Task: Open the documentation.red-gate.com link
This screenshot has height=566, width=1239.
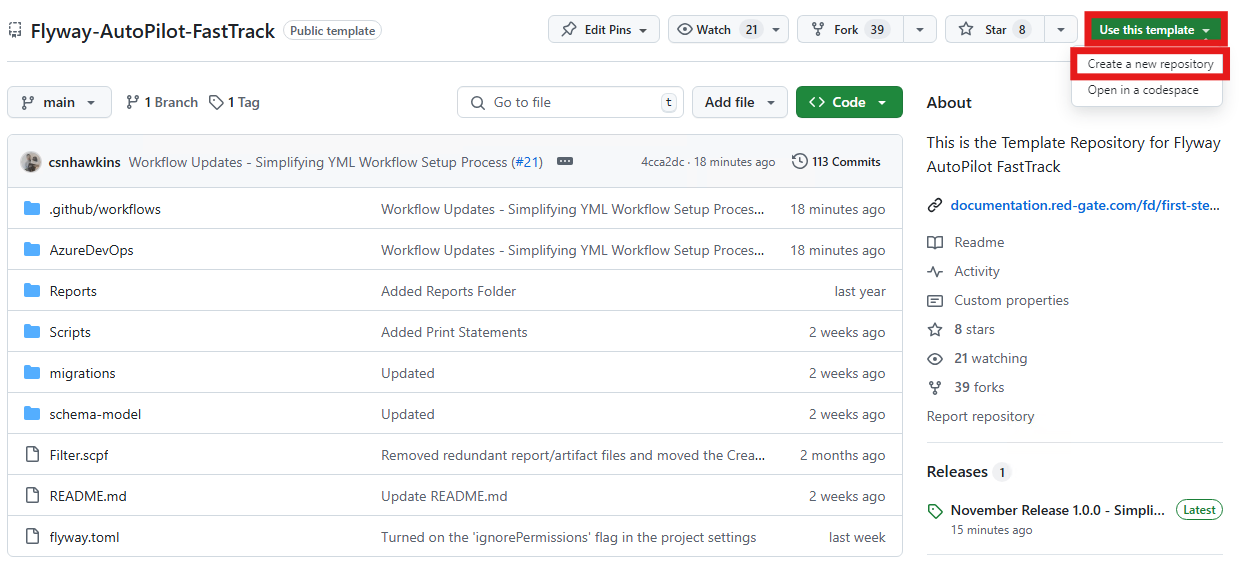Action: 1085,206
